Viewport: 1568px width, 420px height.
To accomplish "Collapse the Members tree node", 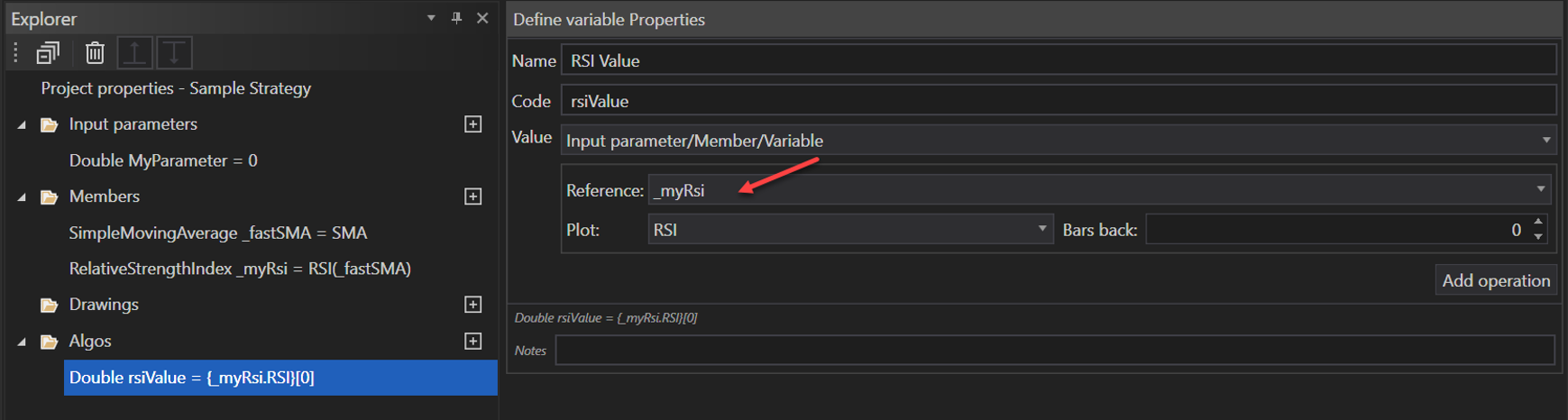I will pos(22,196).
